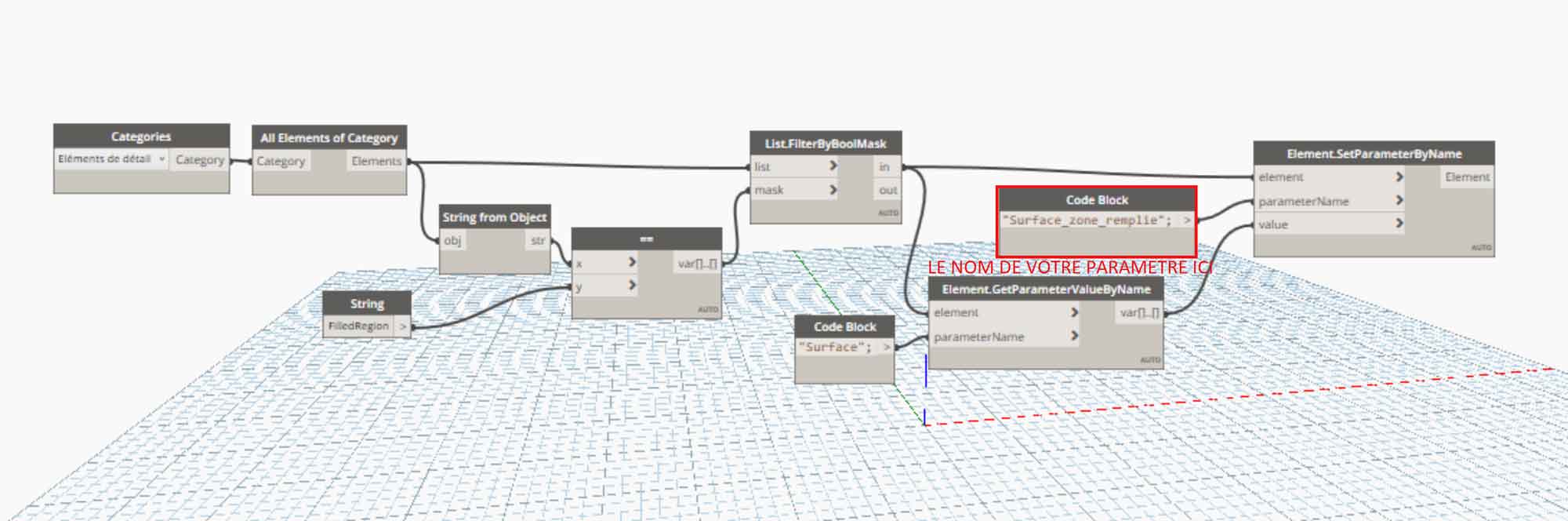This screenshot has width=1568, height=521.
Task: Click the out output port of List.FilterByBoolMask
Action: pyautogui.click(x=887, y=190)
